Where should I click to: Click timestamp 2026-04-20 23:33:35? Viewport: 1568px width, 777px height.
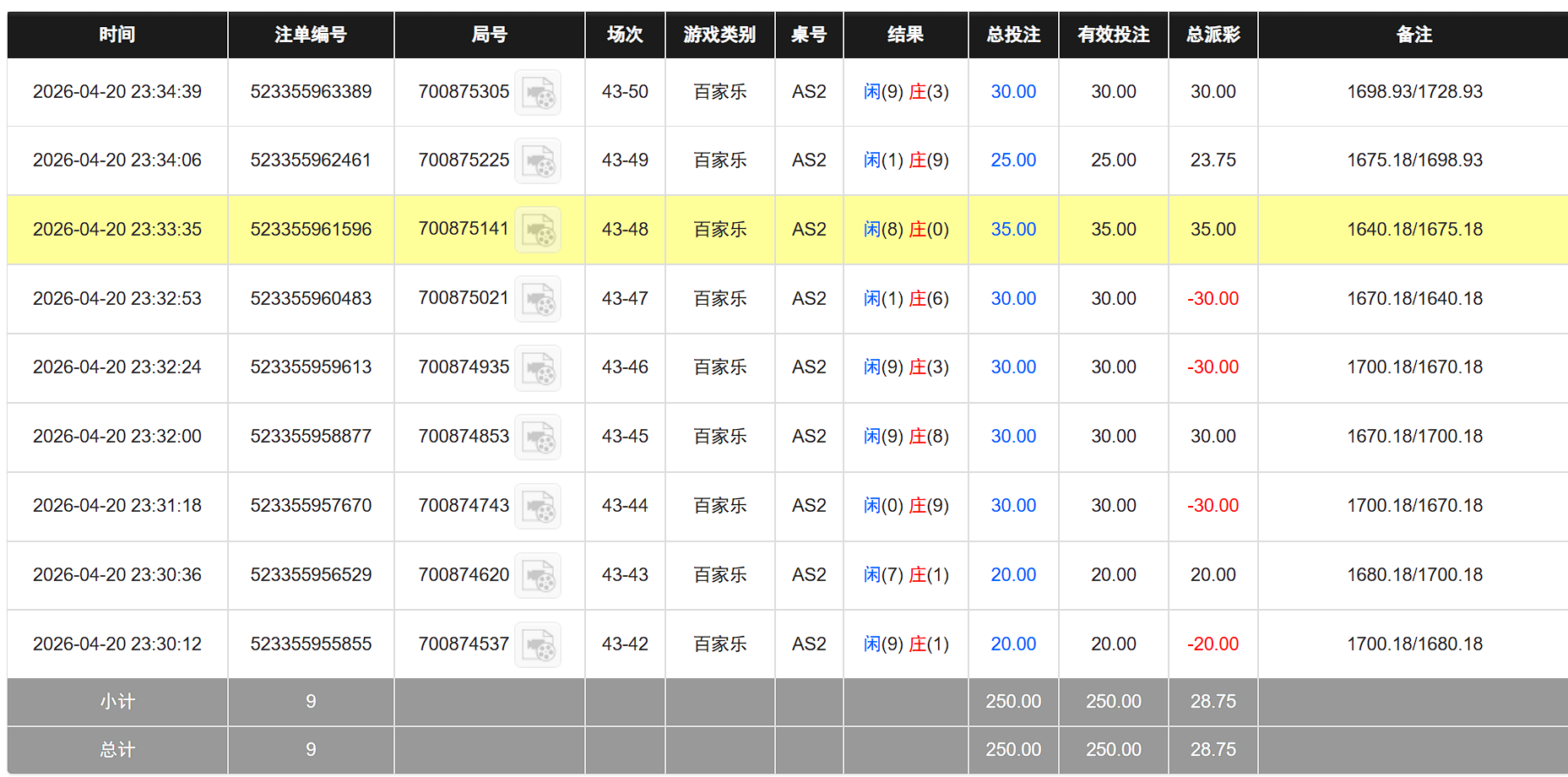117,229
